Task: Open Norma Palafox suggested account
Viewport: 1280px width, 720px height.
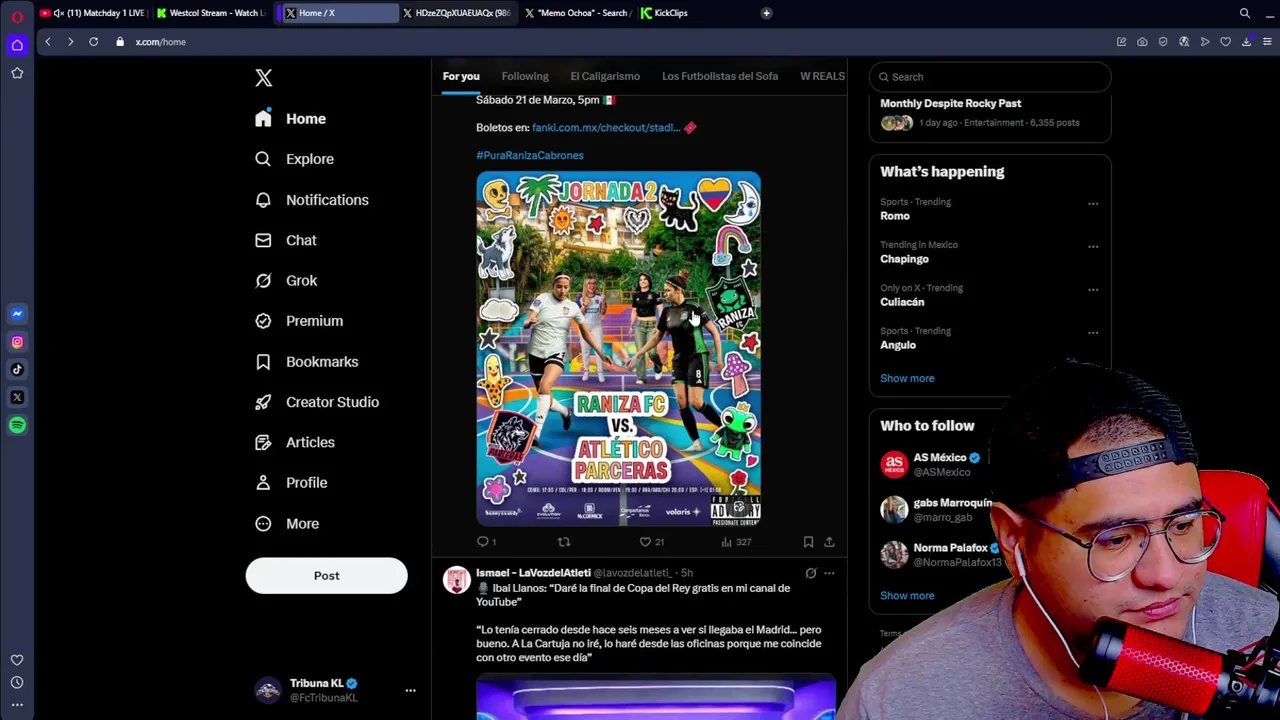Action: coord(940,556)
